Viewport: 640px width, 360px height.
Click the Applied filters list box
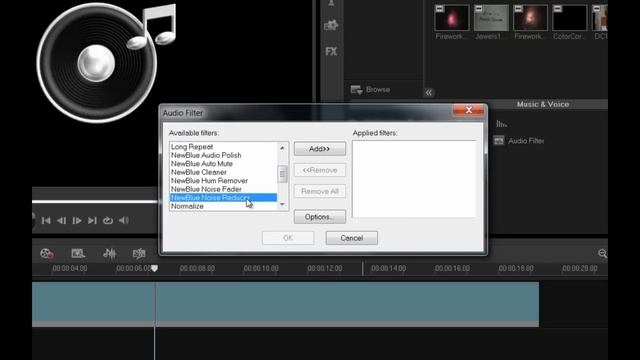point(414,179)
